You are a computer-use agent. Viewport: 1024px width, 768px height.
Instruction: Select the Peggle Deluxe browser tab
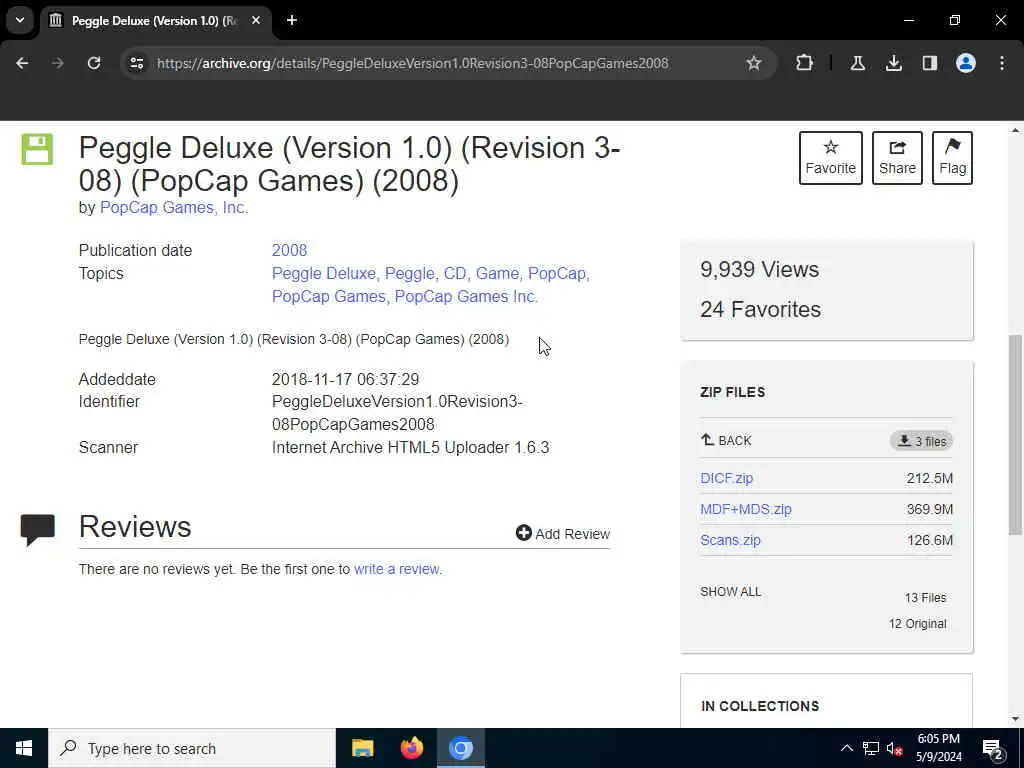click(x=155, y=21)
